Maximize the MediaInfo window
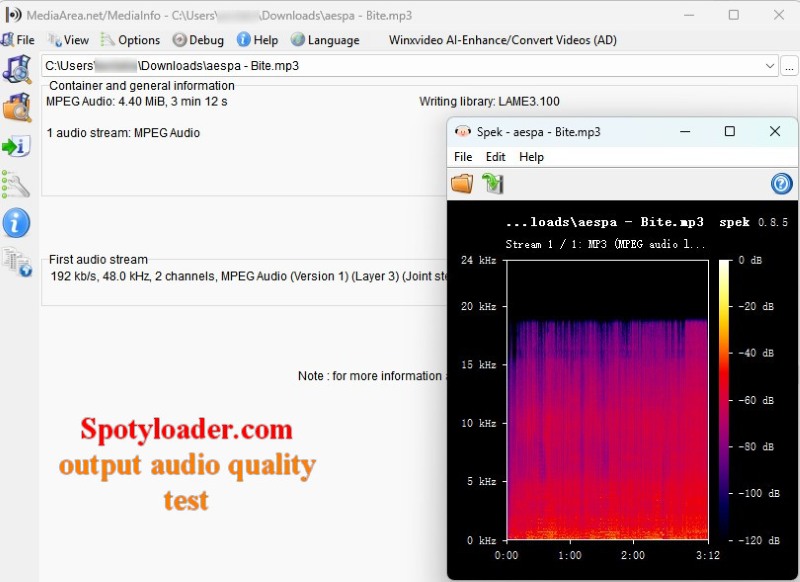The width and height of the screenshot is (800, 582). 733,15
